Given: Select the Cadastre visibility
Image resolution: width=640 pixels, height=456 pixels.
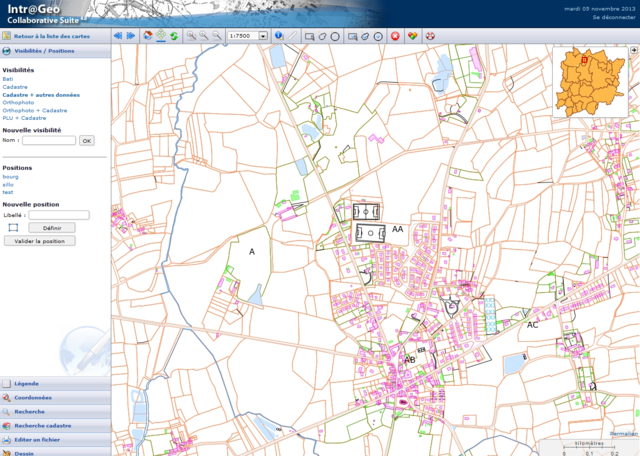Looking at the screenshot, I should coord(15,87).
